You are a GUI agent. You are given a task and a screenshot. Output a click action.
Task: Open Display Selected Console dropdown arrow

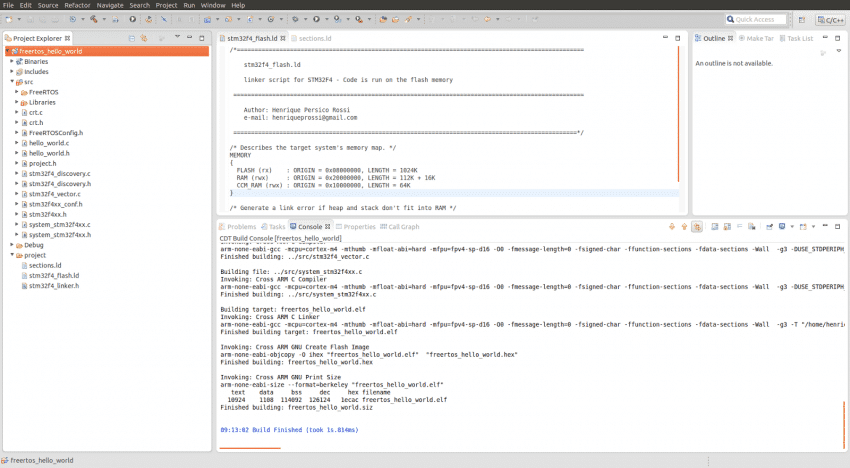[x=792, y=227]
